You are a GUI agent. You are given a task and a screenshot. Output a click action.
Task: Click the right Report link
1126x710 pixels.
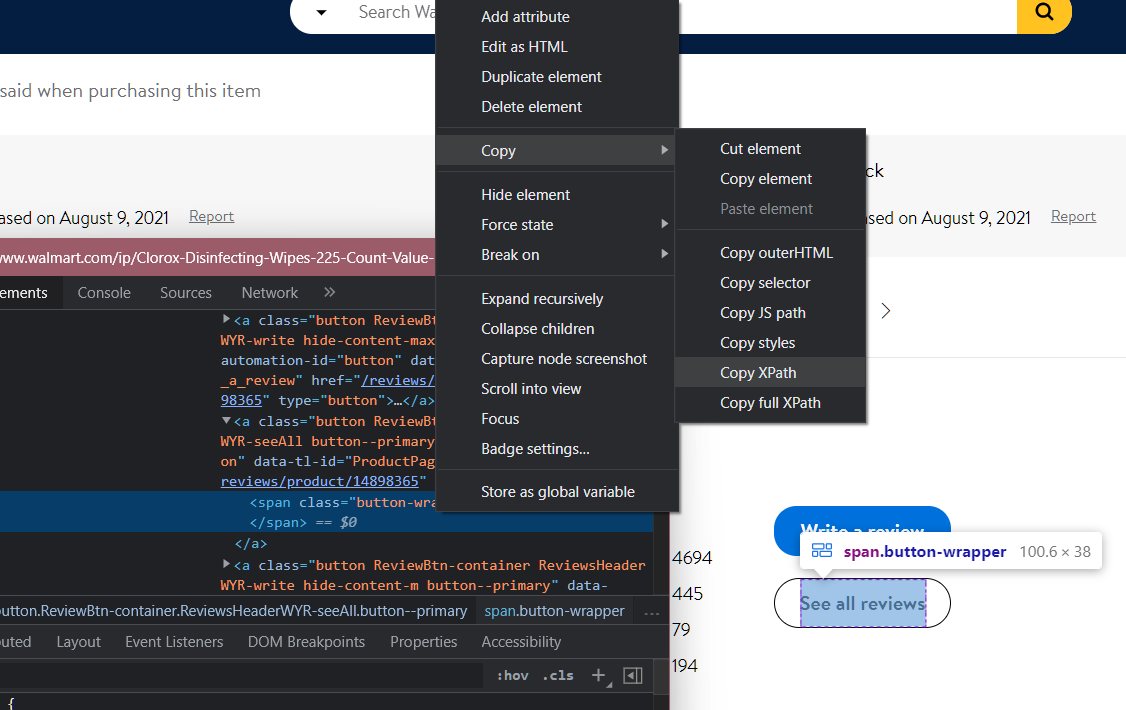(x=1073, y=216)
